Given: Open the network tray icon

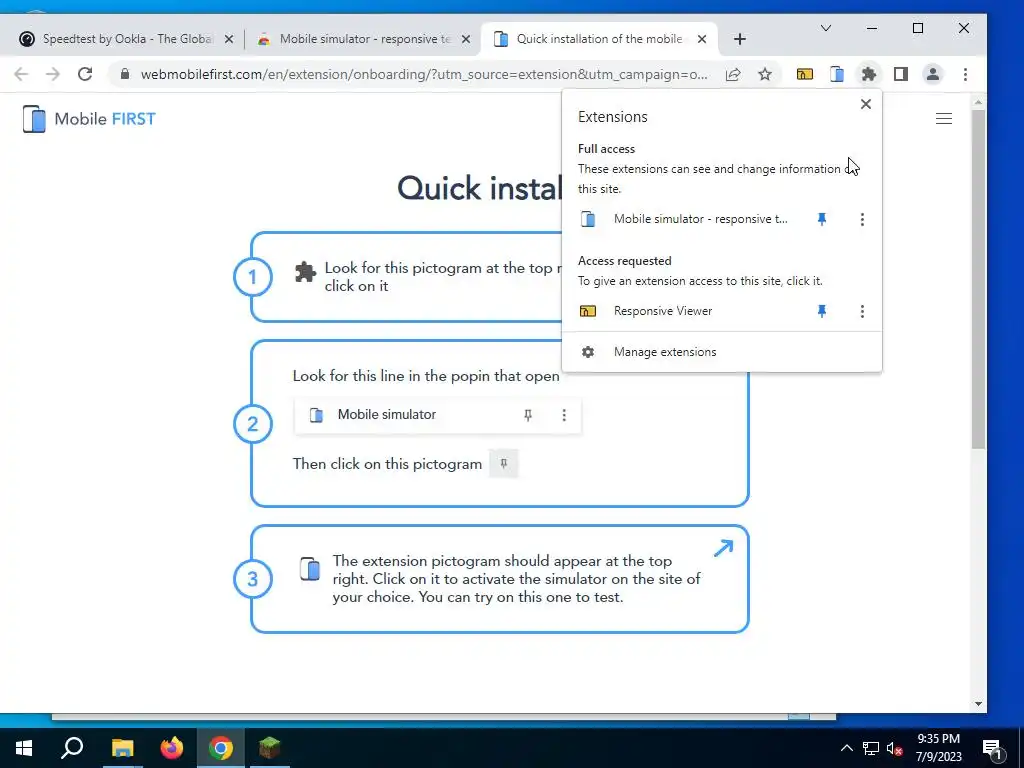Looking at the screenshot, I should coord(871,748).
